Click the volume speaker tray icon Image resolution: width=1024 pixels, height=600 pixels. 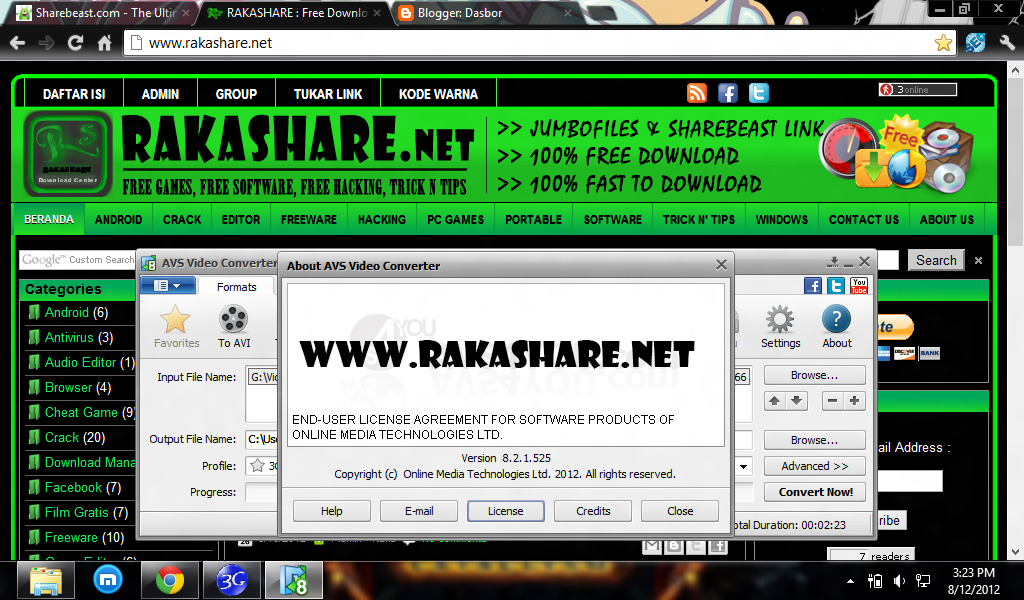coord(899,580)
